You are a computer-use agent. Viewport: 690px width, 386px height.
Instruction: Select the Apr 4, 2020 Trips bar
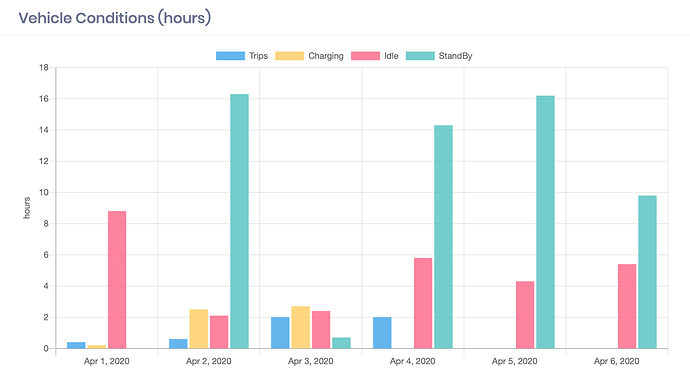pyautogui.click(x=382, y=333)
